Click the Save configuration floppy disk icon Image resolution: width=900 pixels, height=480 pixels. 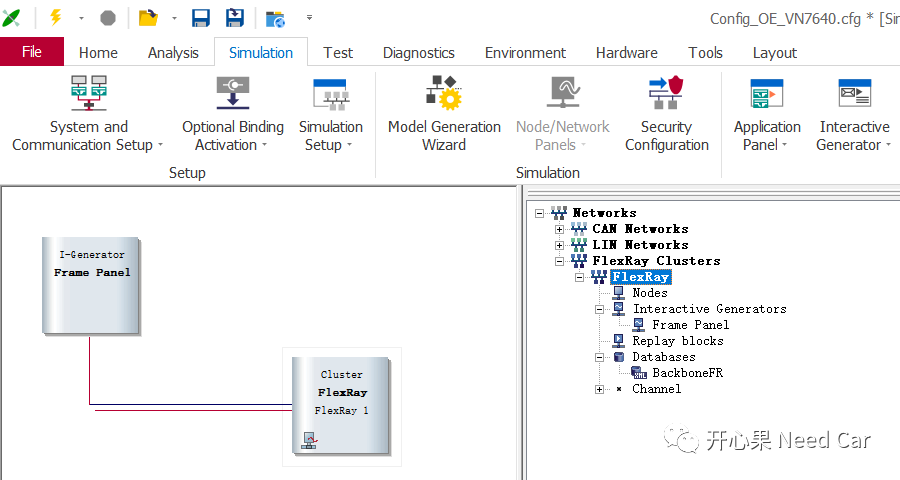201,18
